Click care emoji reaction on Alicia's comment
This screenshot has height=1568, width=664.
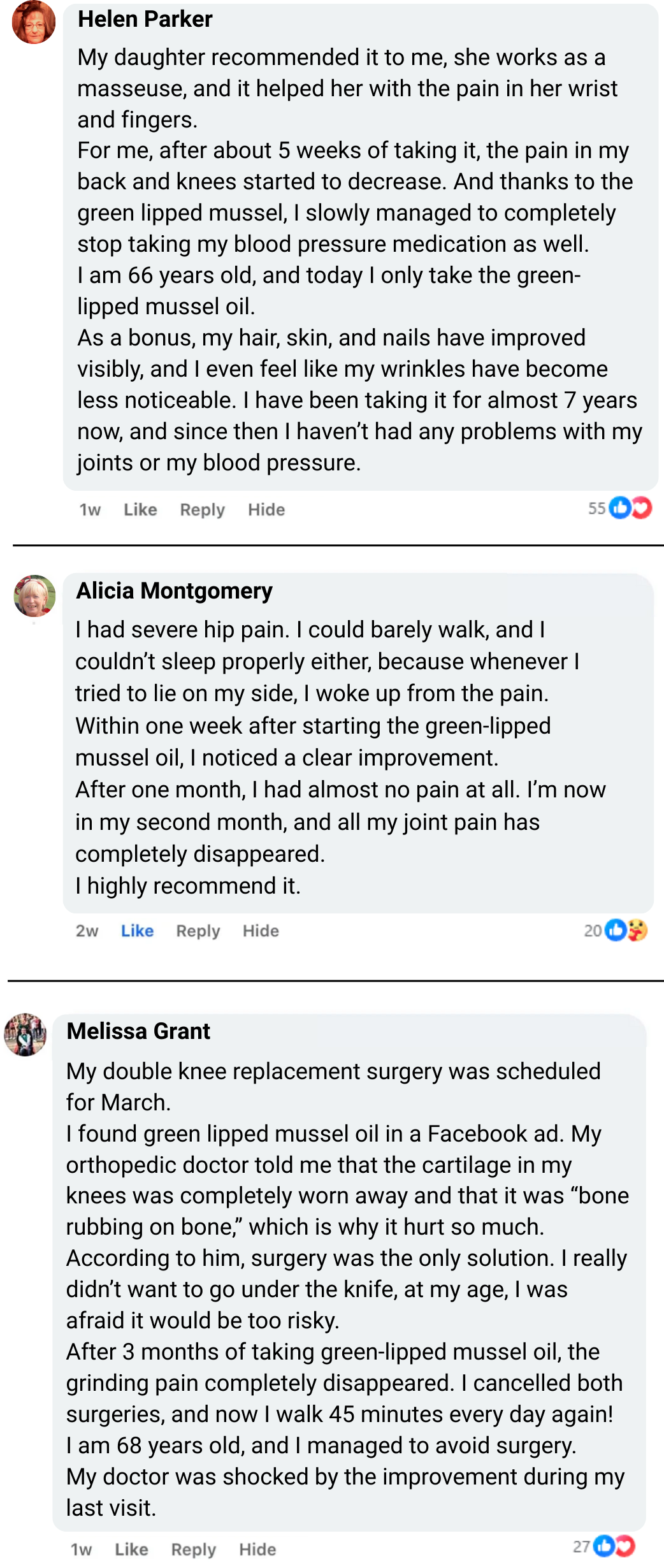[637, 930]
